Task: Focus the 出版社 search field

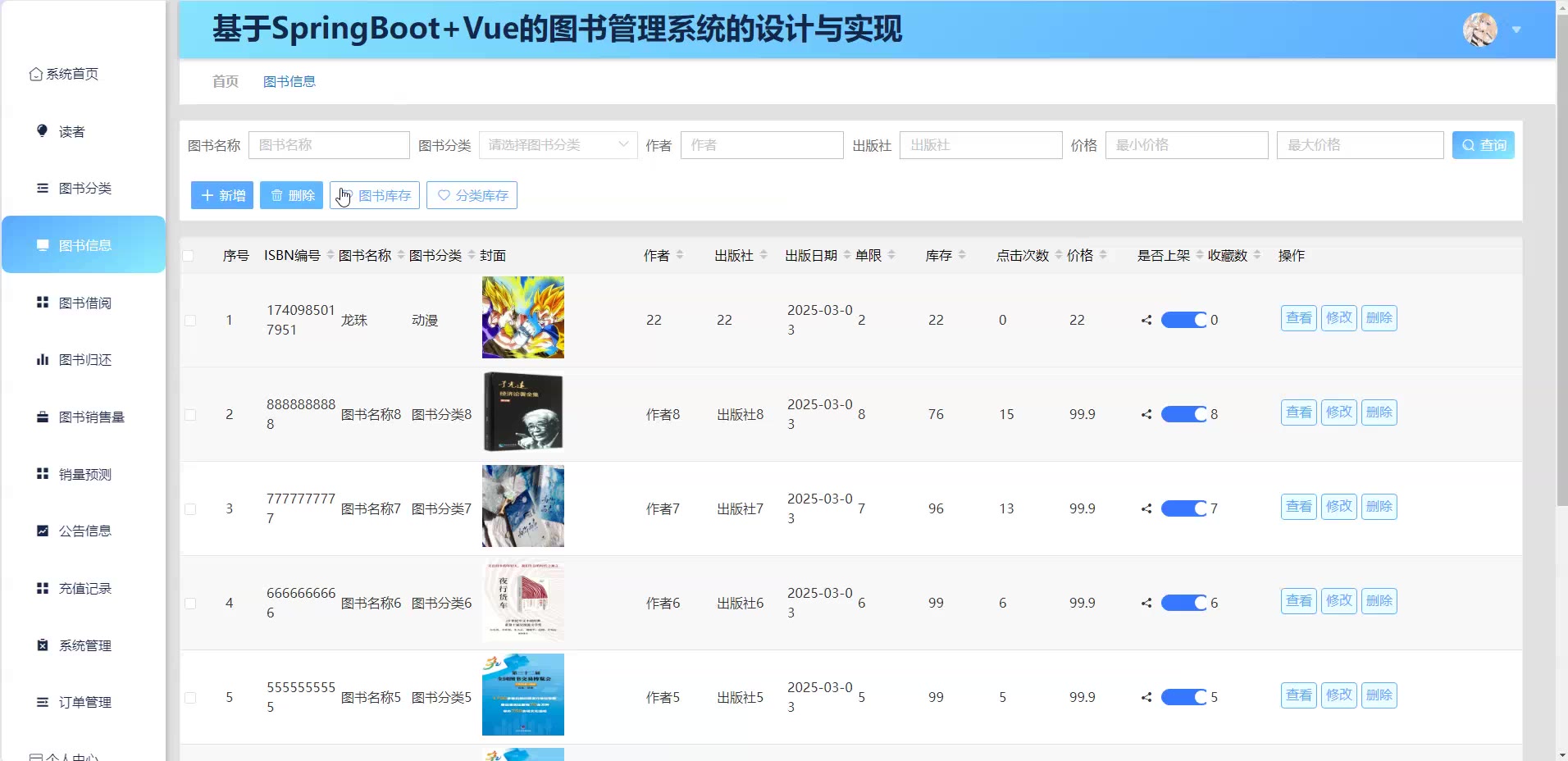Action: pyautogui.click(x=981, y=145)
